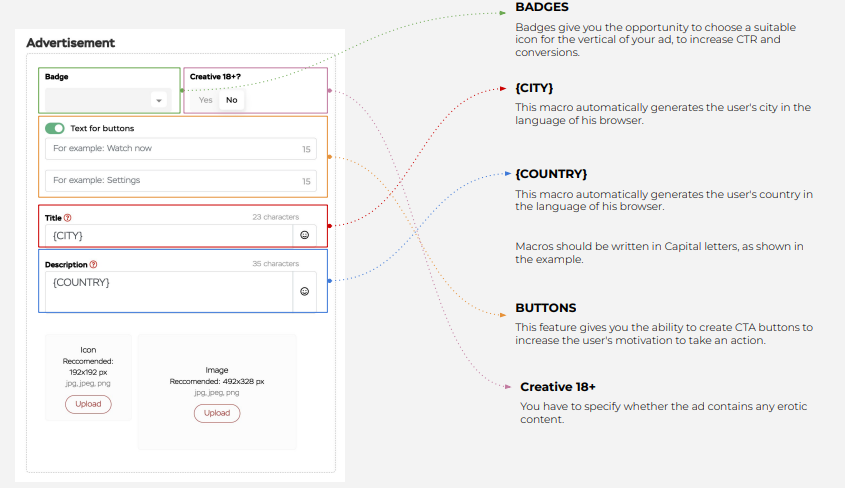Upload an Icon image file
The height and width of the screenshot is (488, 845).
88,404
